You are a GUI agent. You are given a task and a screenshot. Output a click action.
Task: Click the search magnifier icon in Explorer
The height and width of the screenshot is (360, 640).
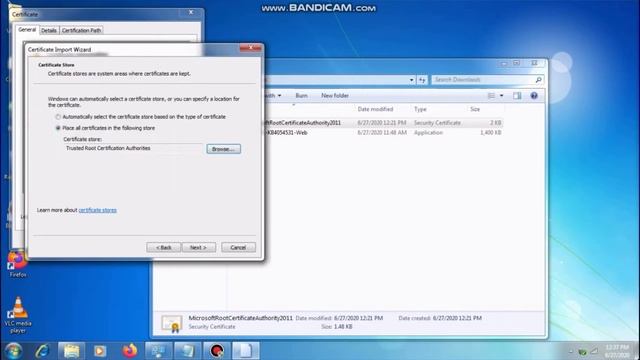(538, 80)
